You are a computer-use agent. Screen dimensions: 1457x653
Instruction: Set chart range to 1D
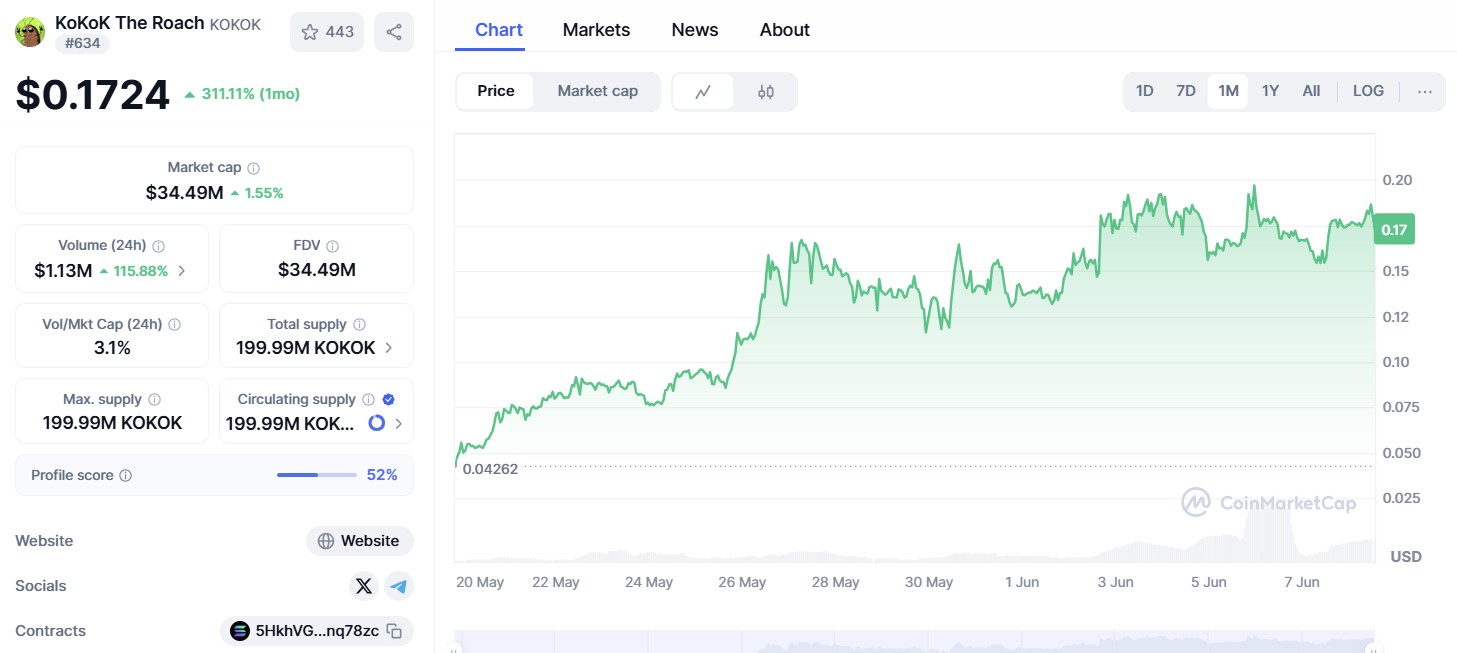coord(1145,91)
